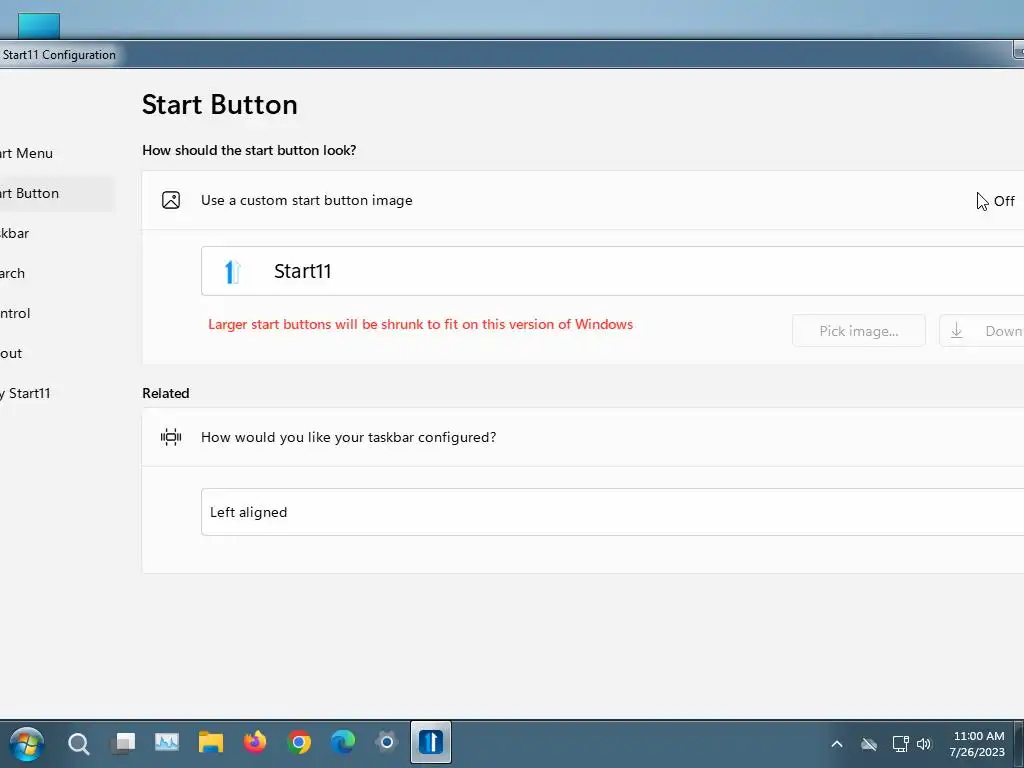Open the system monitor taskbar icon

167,743
